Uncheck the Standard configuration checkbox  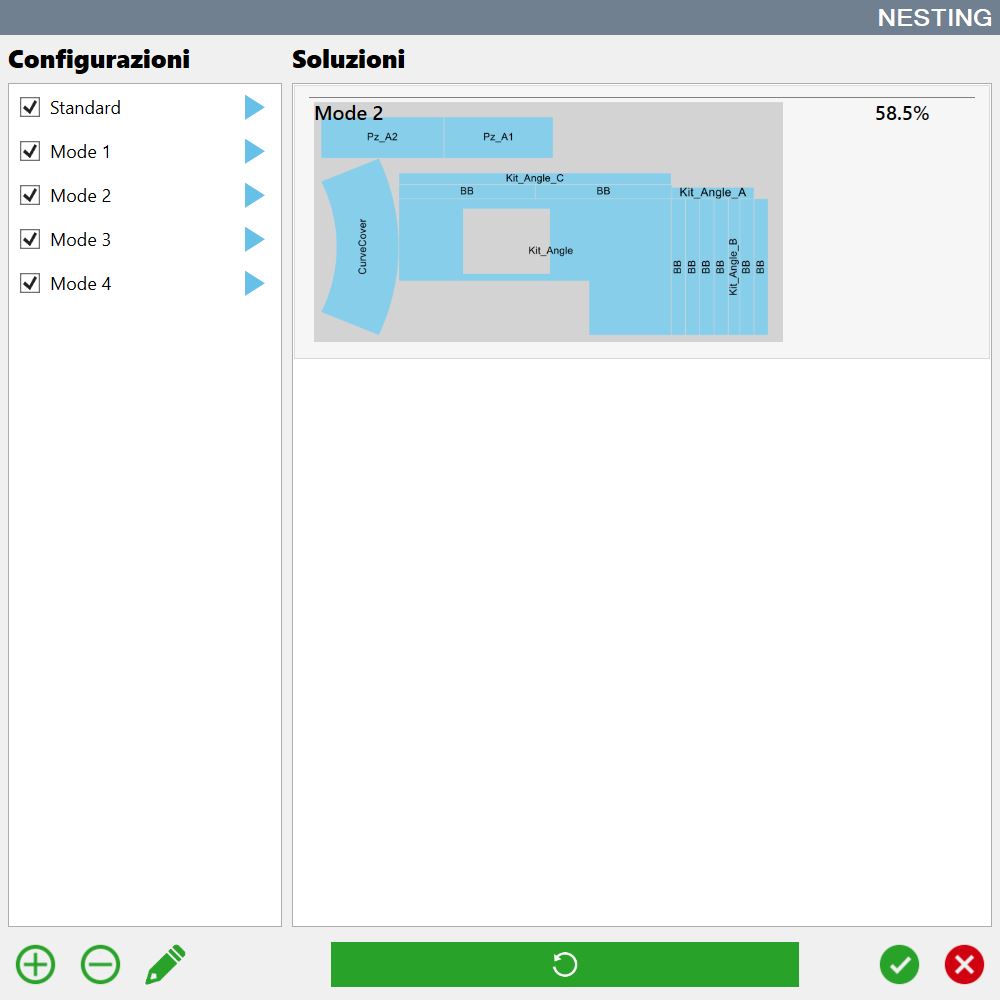30,107
